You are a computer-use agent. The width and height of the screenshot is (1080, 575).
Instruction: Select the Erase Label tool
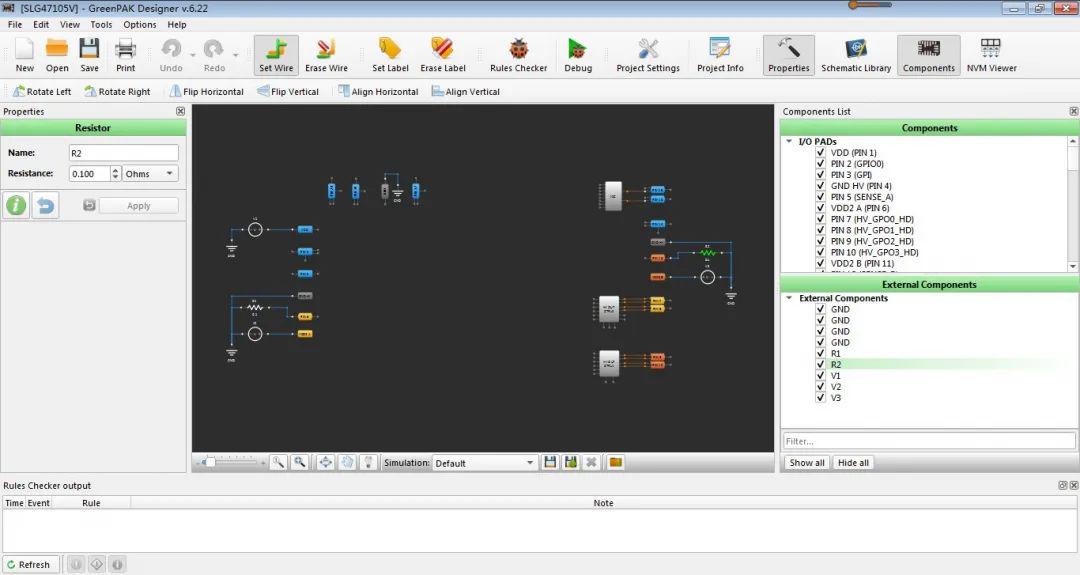[x=443, y=55]
